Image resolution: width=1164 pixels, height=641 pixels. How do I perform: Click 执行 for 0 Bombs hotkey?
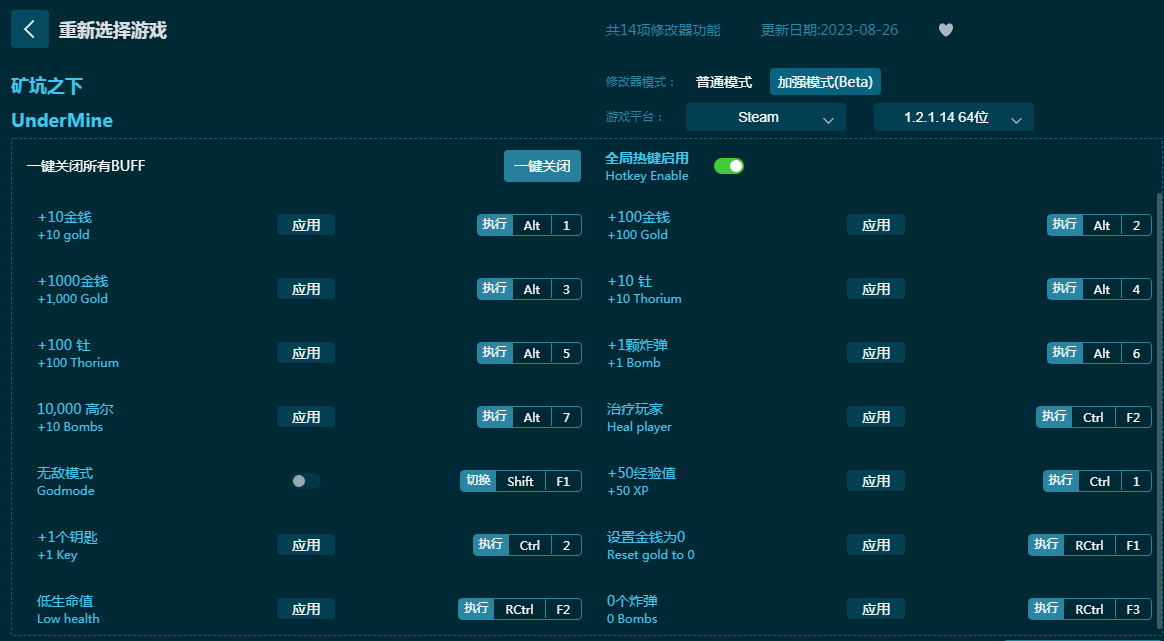(1047, 608)
